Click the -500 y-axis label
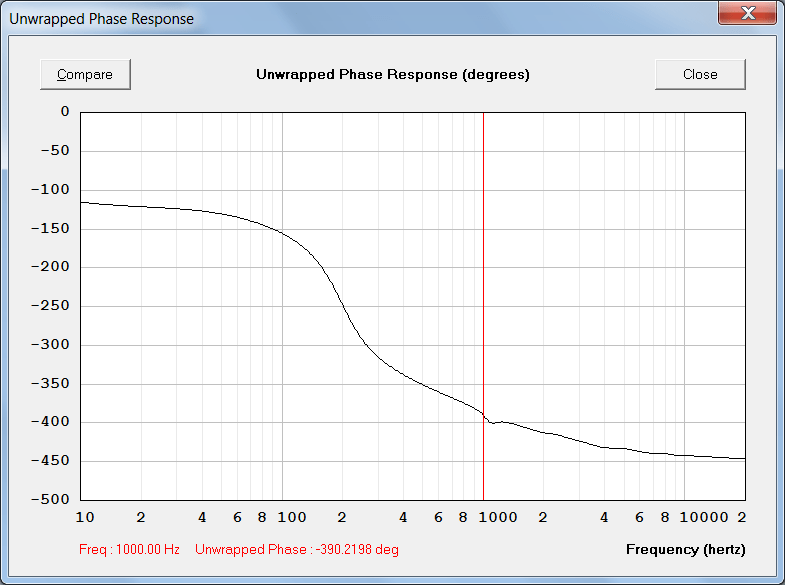 [50, 499]
